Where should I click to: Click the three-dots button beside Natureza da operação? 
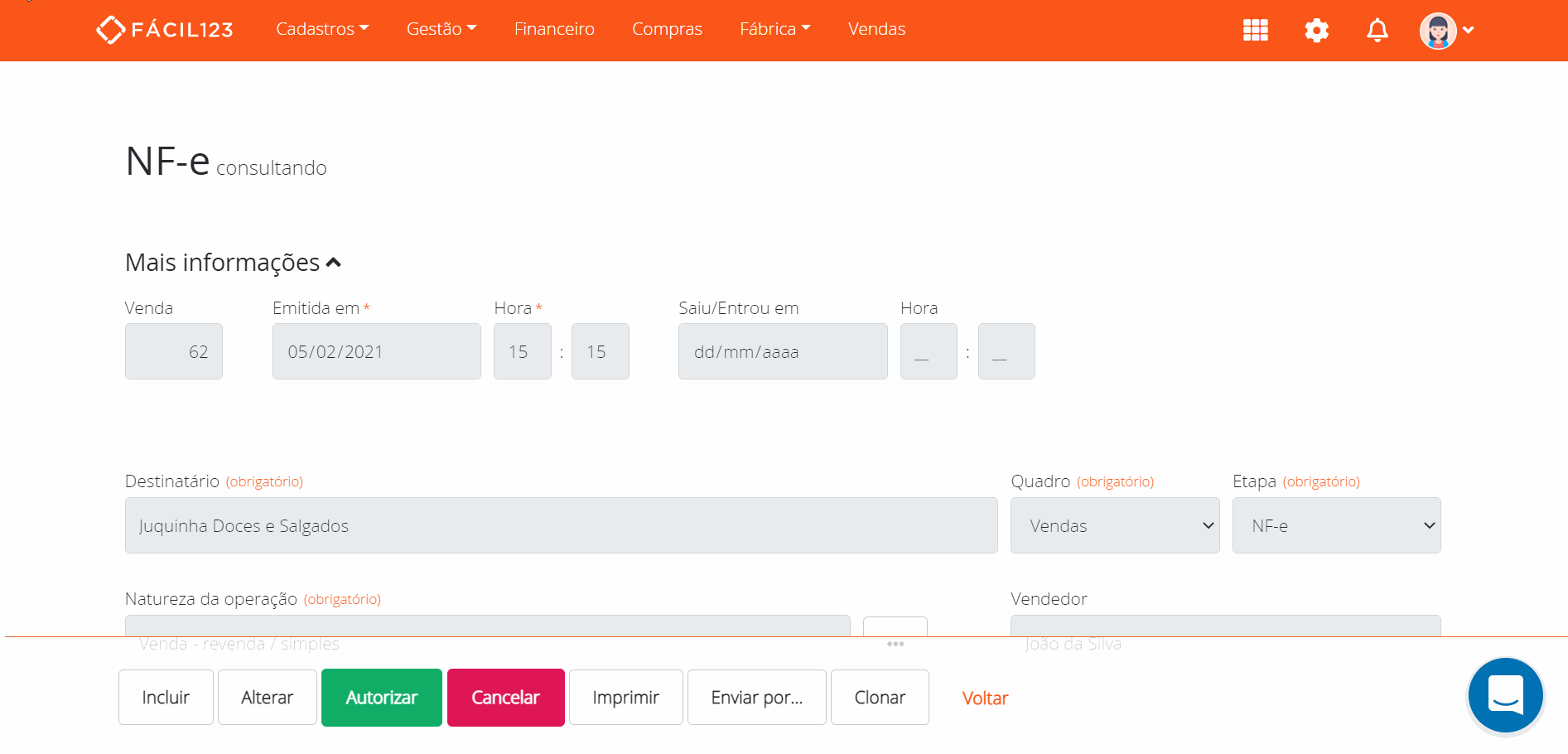click(x=895, y=639)
